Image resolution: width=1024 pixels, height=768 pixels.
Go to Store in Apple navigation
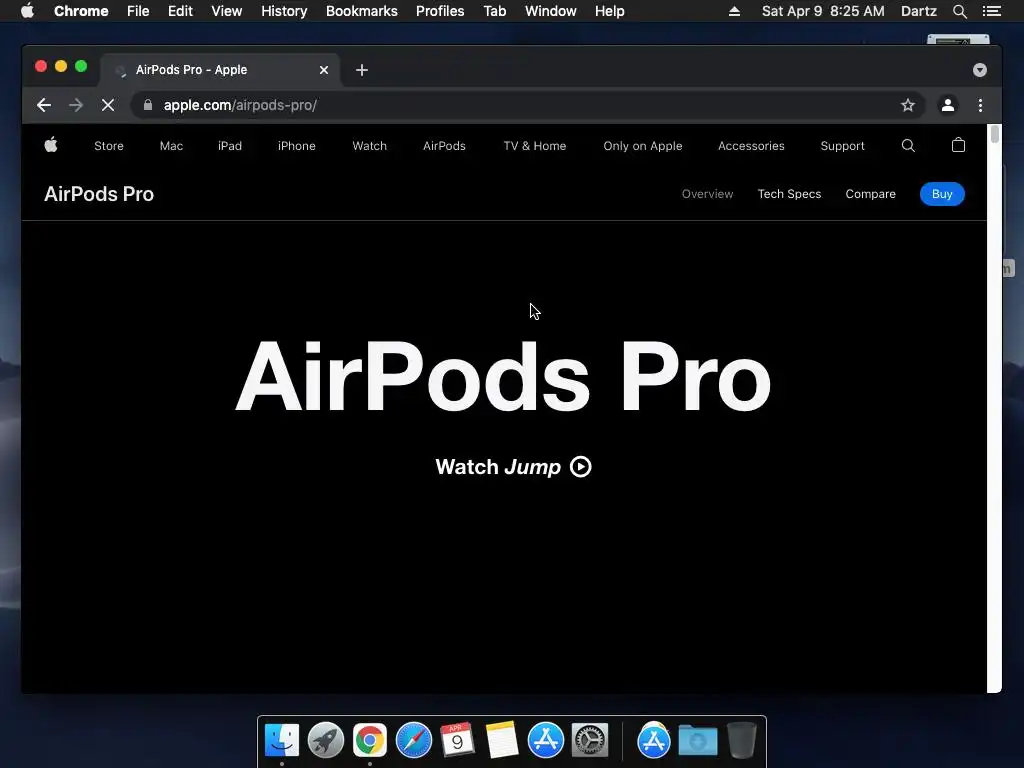pyautogui.click(x=109, y=146)
